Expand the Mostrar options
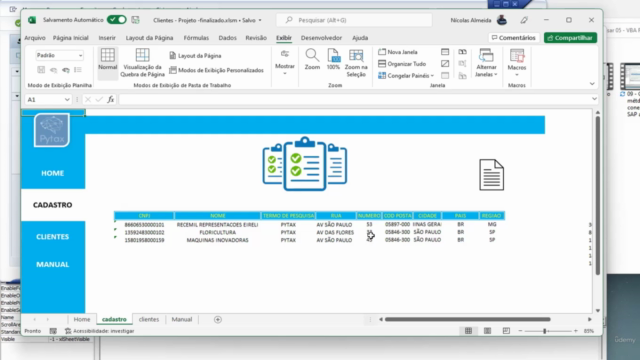Image resolution: width=640 pixels, height=360 pixels. coord(285,62)
